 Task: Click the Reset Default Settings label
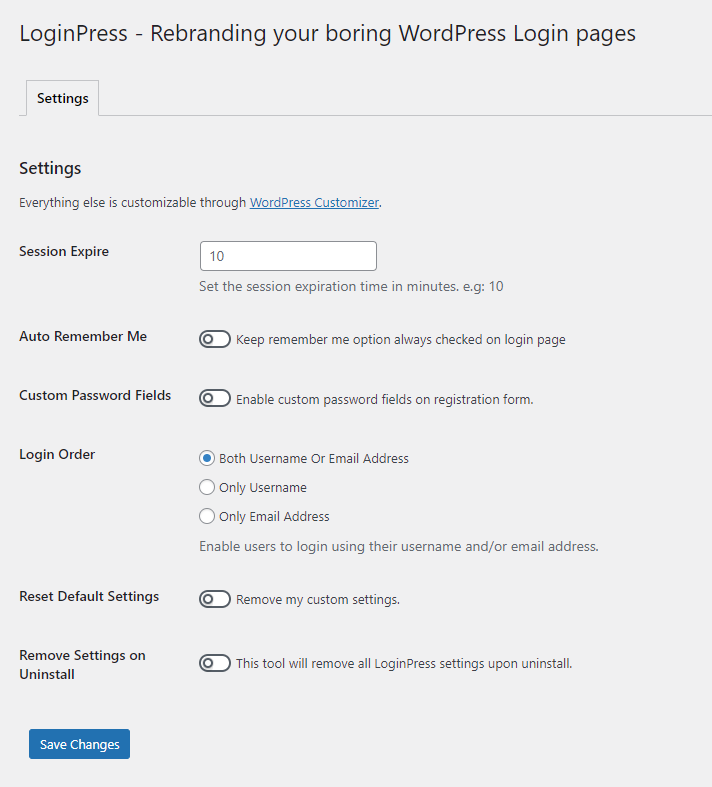[x=89, y=596]
